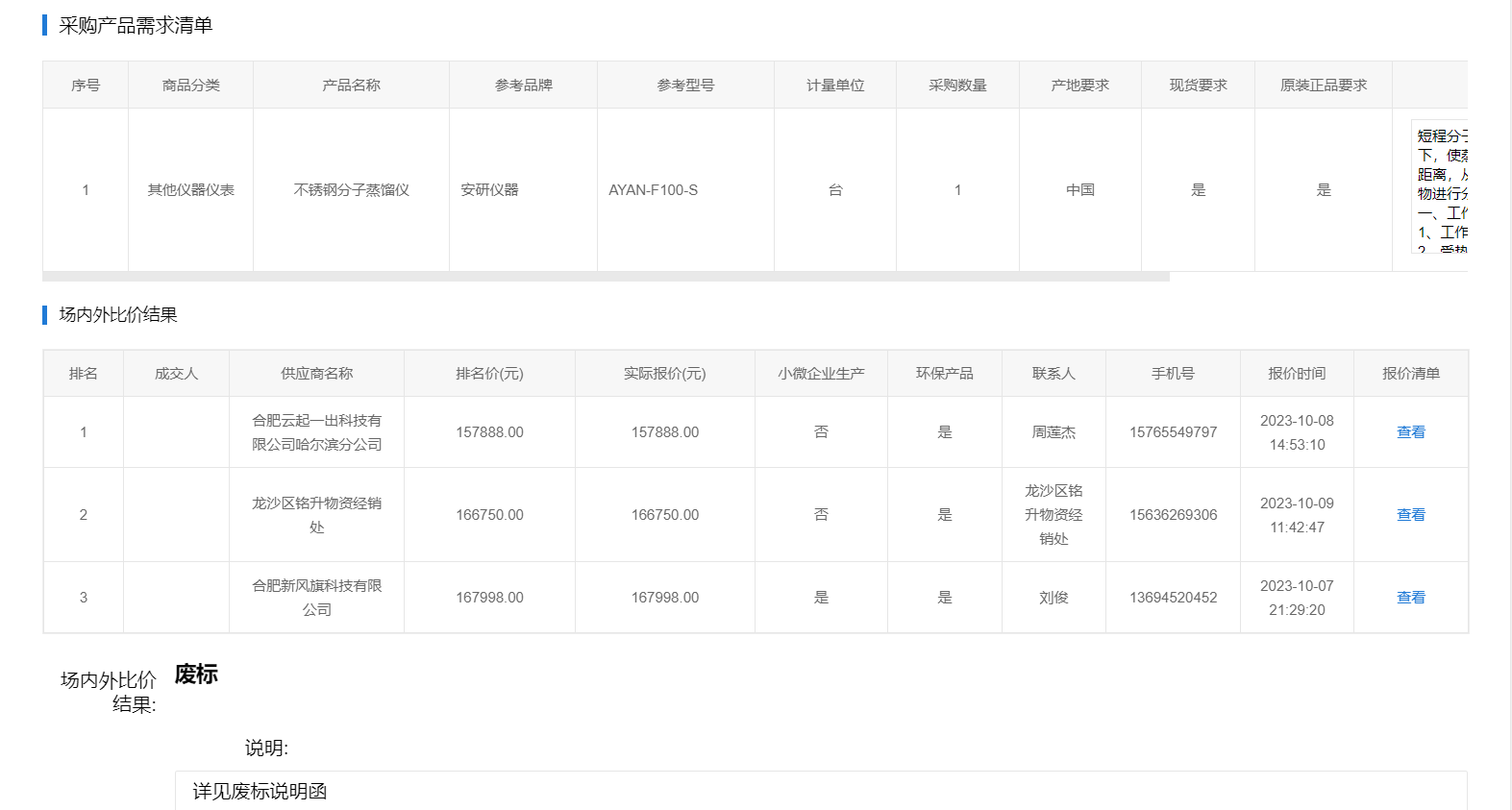The image size is (1512, 810).
Task: Click the 采购产品需求清单 section heading
Action: pos(136,26)
